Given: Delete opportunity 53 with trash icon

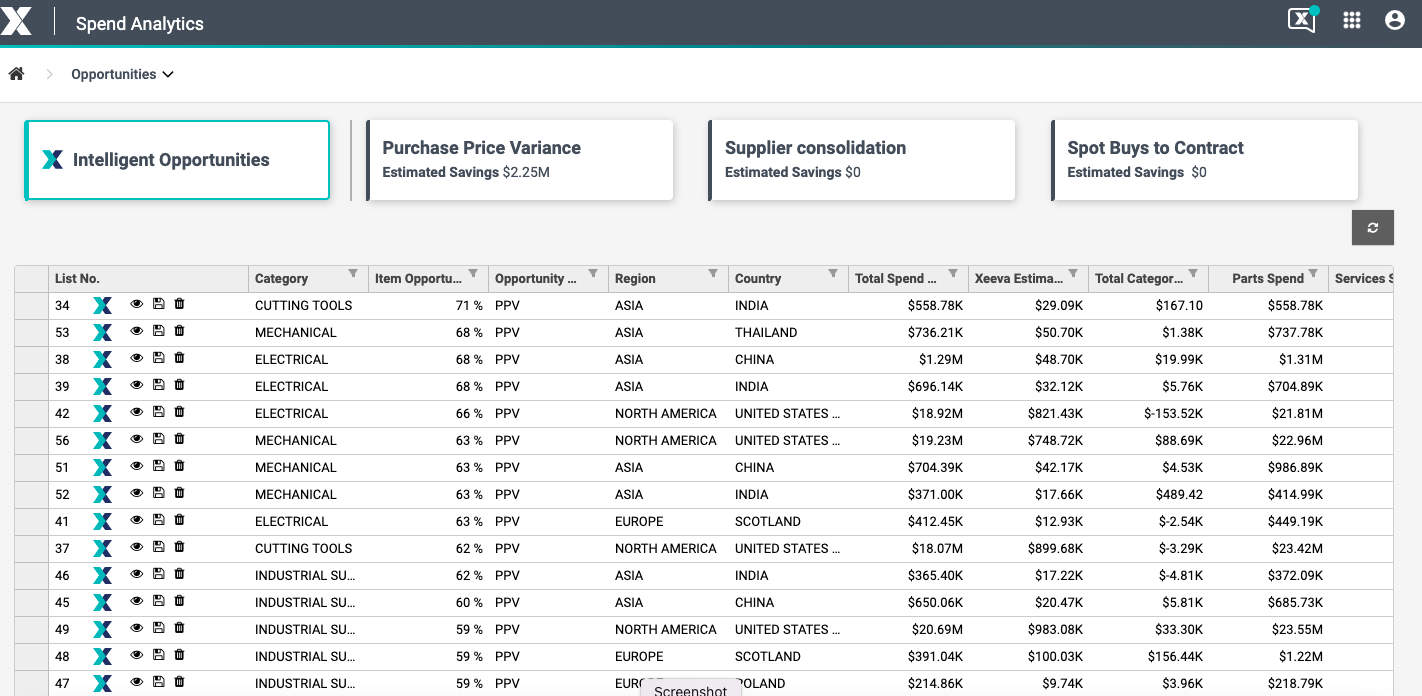Looking at the screenshot, I should tap(180, 331).
